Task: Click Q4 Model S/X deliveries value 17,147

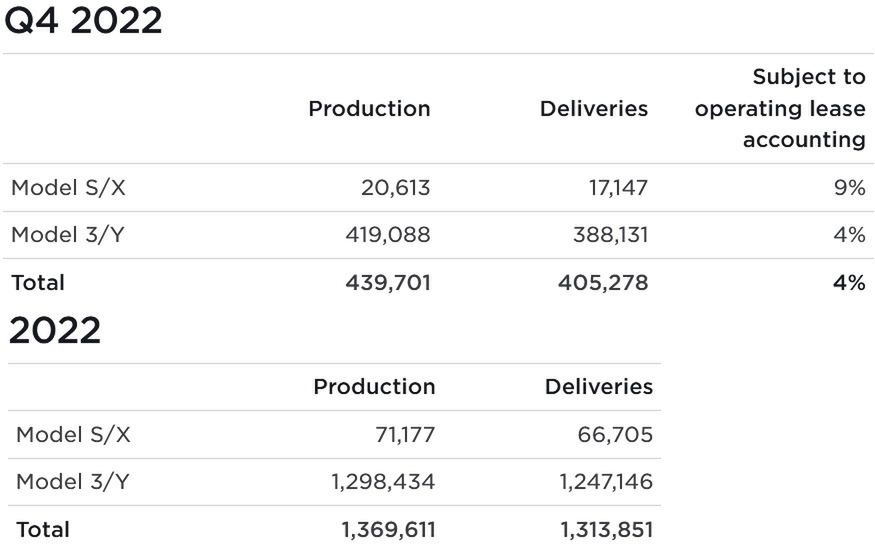Action: [x=618, y=188]
